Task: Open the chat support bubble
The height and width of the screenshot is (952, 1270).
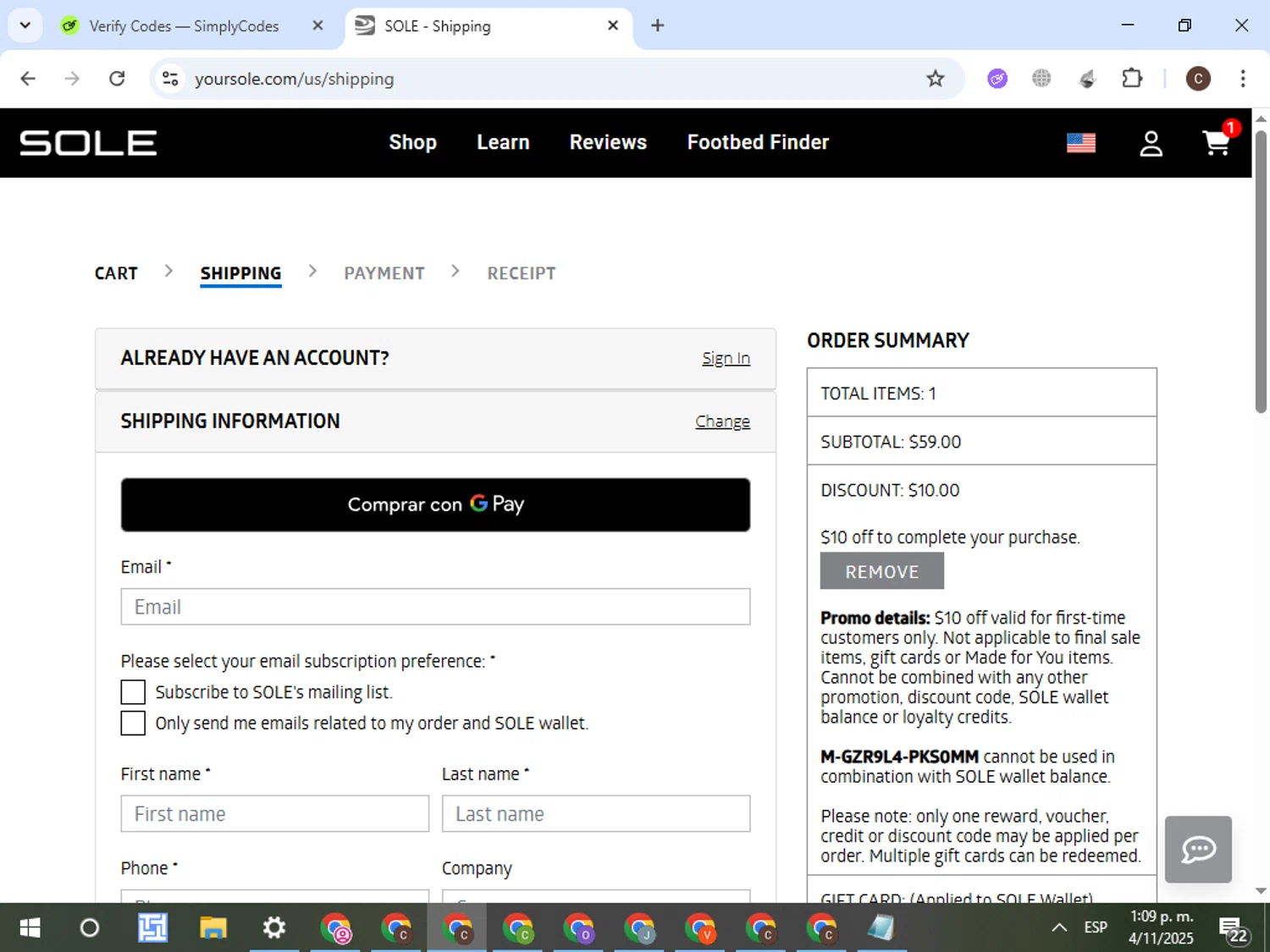Action: click(1198, 849)
